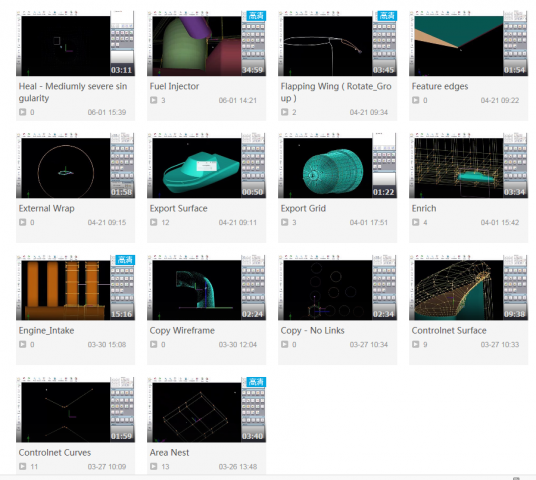Click the HD badge on Engine_Intake thumbnail
Image resolution: width=536 pixels, height=480 pixels.
(x=125, y=260)
